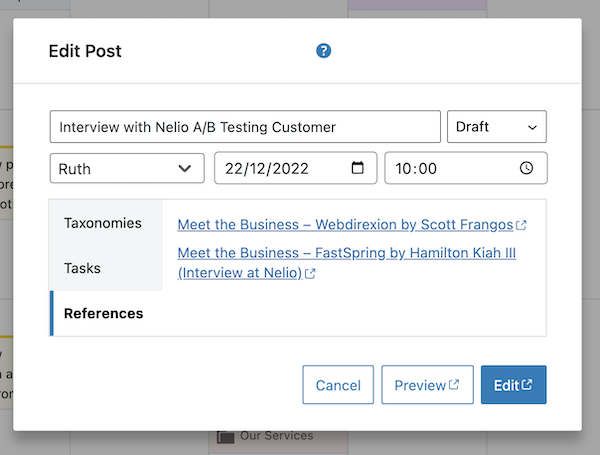Click the blue help question mark icon
This screenshot has height=455, width=600.
pyautogui.click(x=323, y=51)
